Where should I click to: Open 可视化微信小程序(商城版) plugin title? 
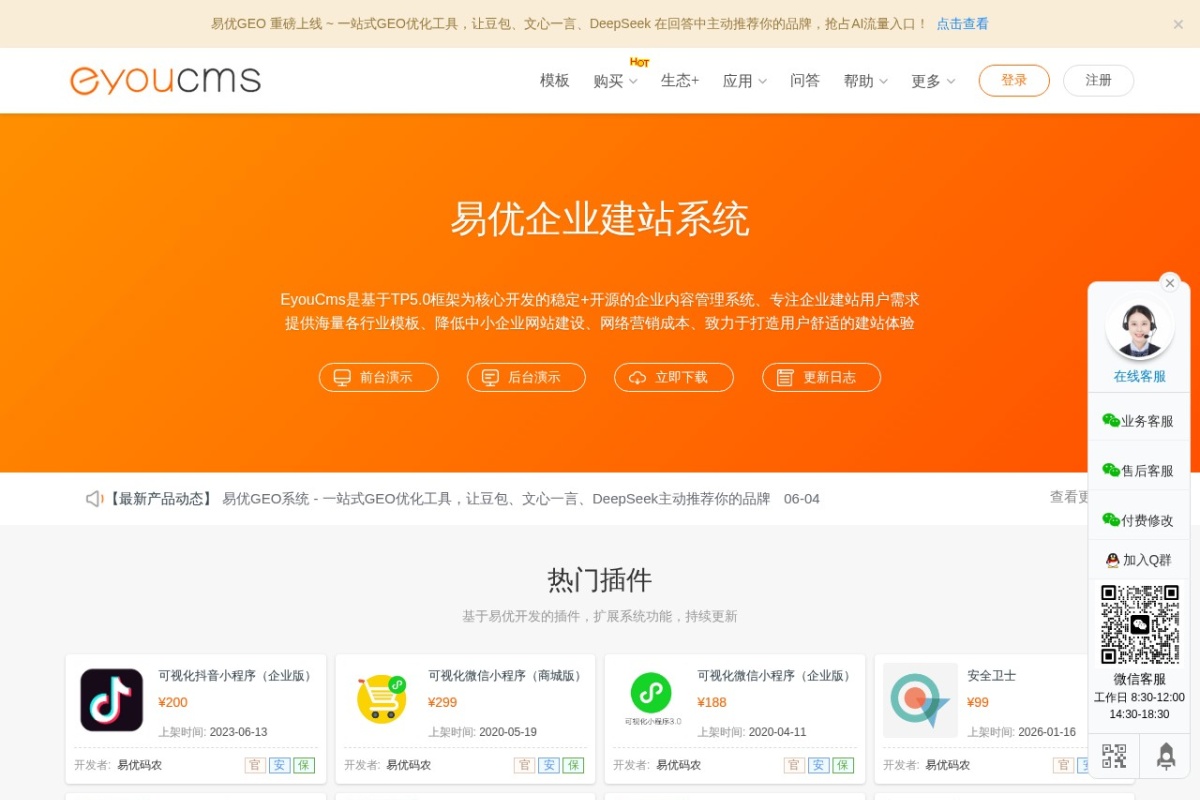point(507,676)
